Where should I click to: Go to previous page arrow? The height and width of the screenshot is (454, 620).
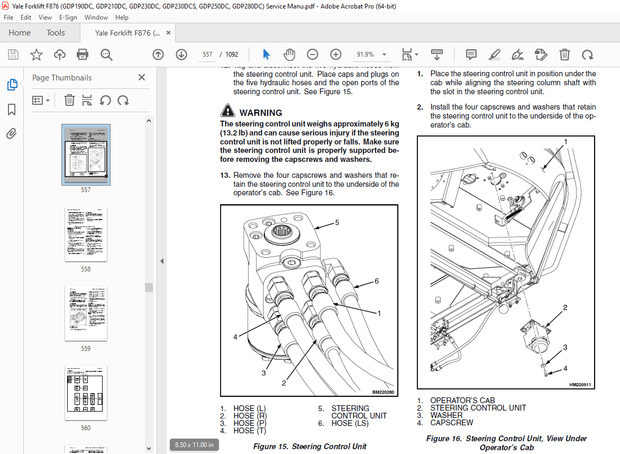[158, 55]
